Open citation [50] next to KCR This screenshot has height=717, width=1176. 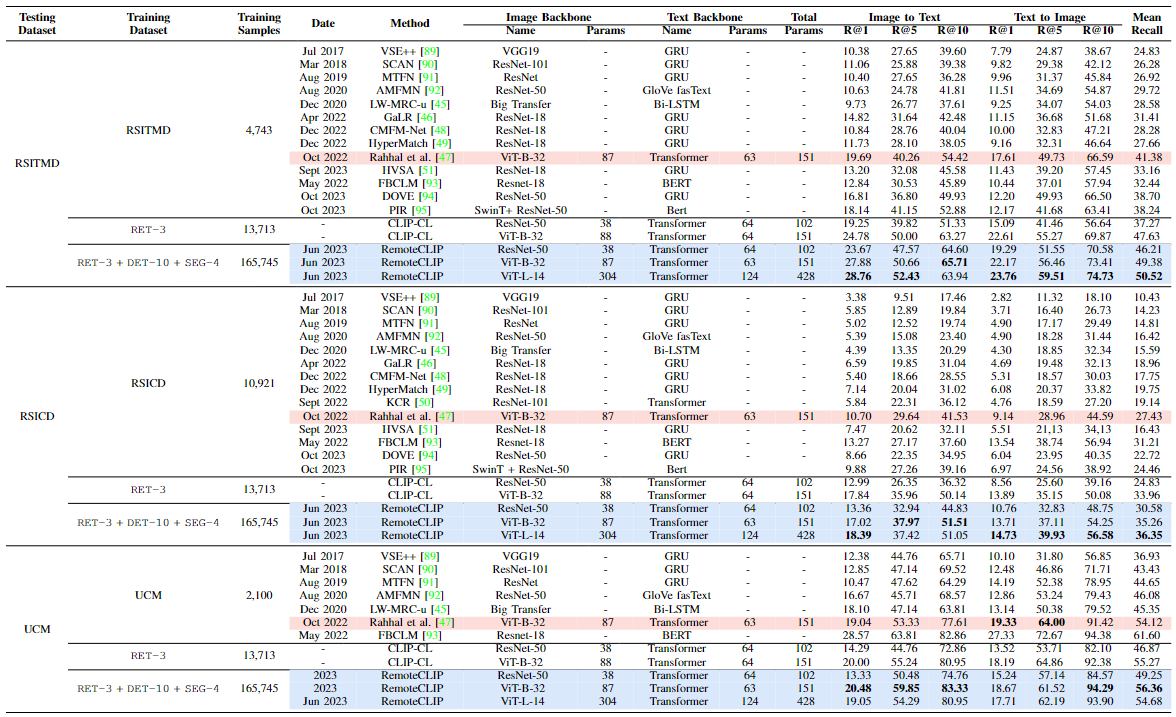(x=424, y=403)
